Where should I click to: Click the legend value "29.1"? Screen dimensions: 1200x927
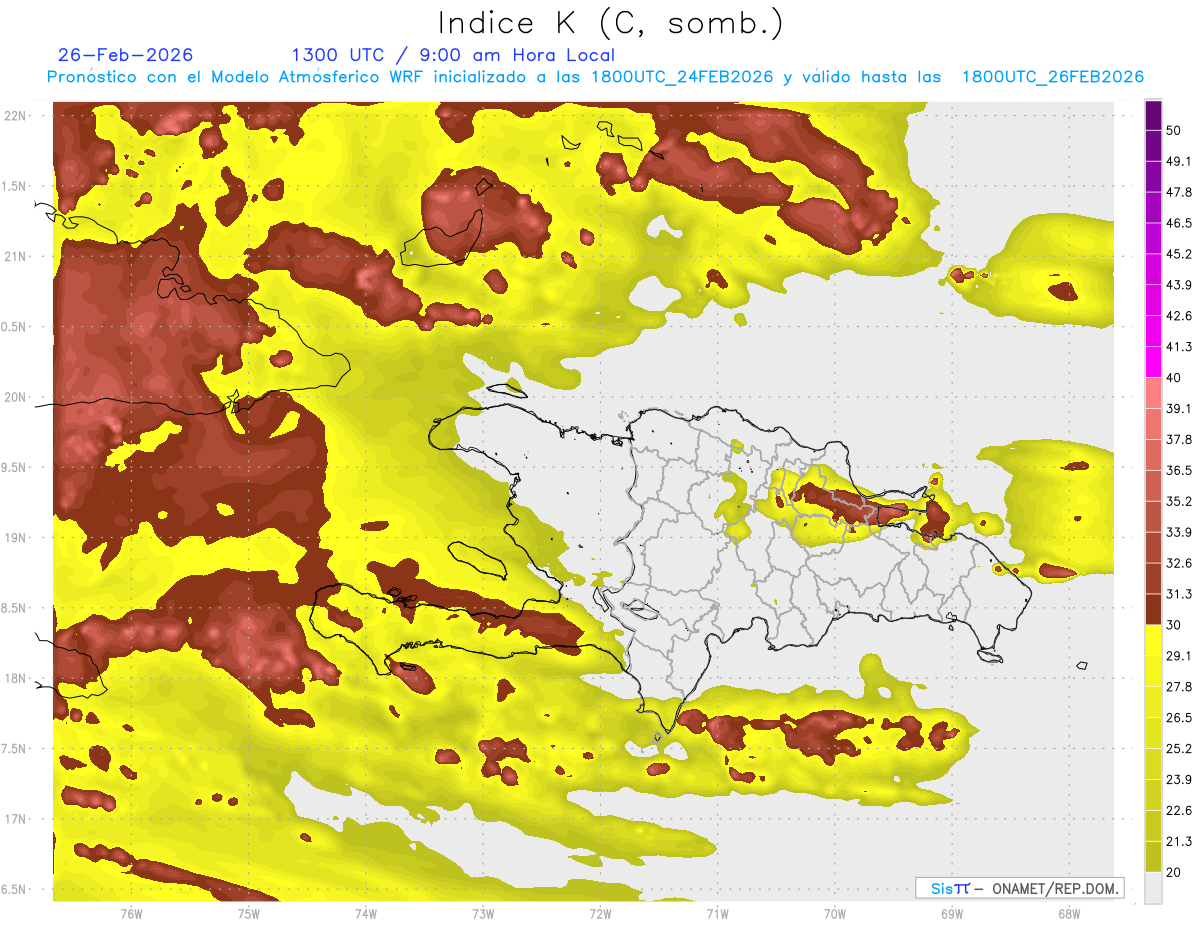(x=1179, y=656)
